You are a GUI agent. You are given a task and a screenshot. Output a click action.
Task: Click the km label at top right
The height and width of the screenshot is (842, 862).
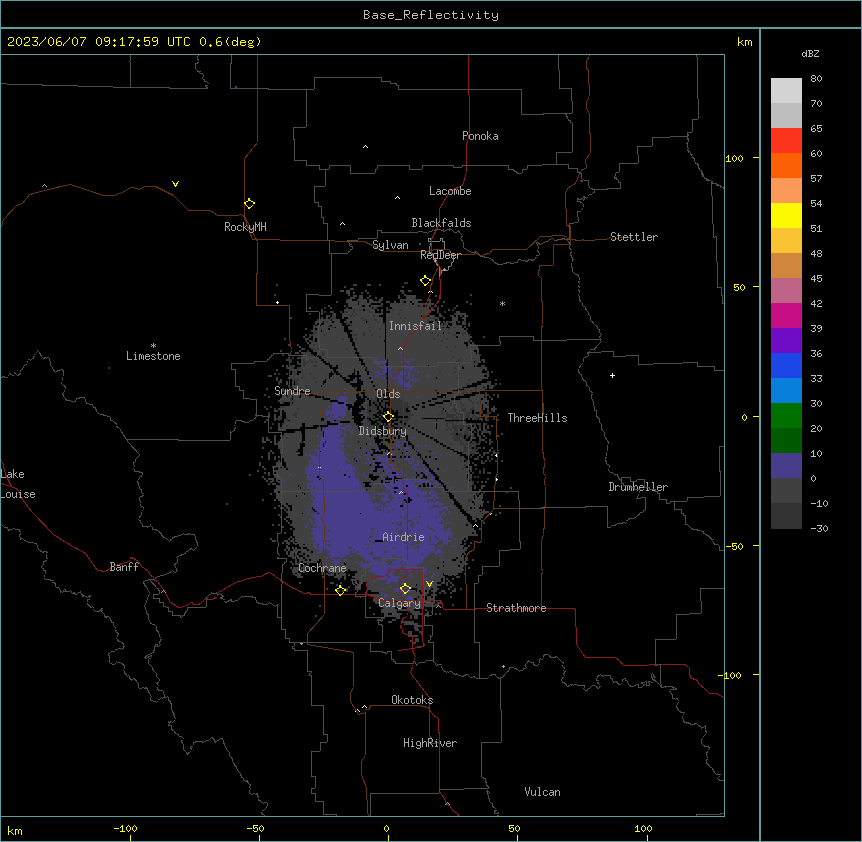click(745, 42)
